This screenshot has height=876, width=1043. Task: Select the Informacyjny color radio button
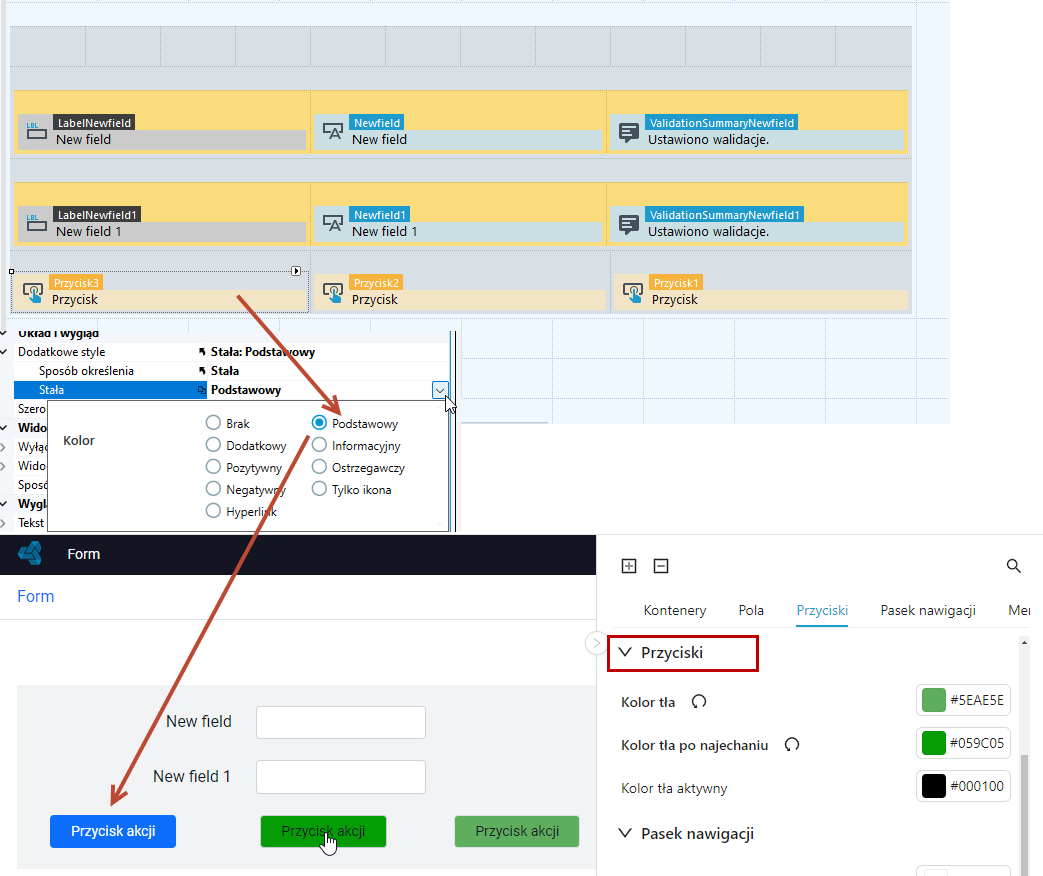point(319,445)
